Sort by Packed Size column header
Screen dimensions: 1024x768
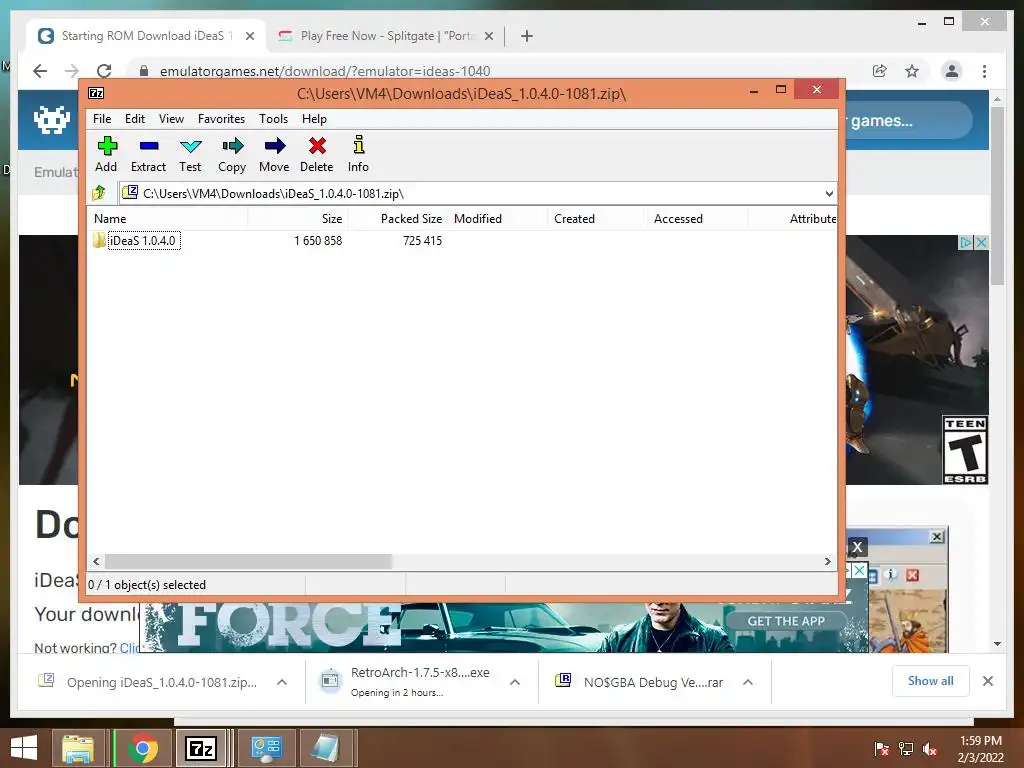tap(397, 219)
